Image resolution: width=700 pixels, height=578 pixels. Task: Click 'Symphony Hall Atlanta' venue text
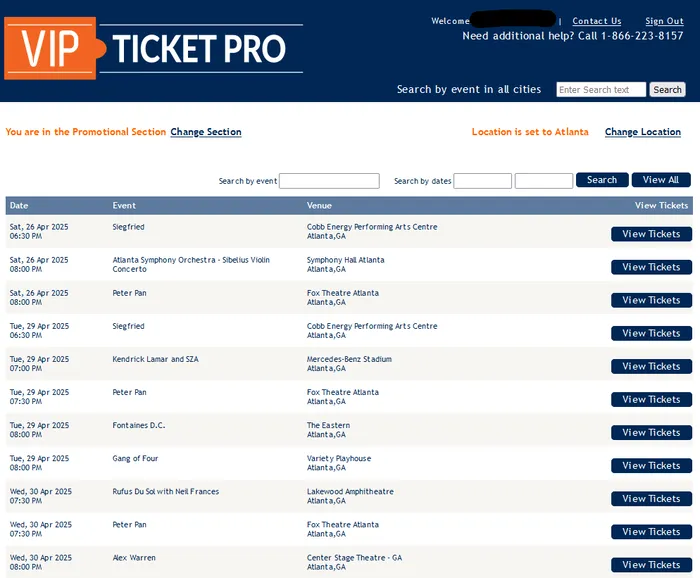pyautogui.click(x=345, y=260)
